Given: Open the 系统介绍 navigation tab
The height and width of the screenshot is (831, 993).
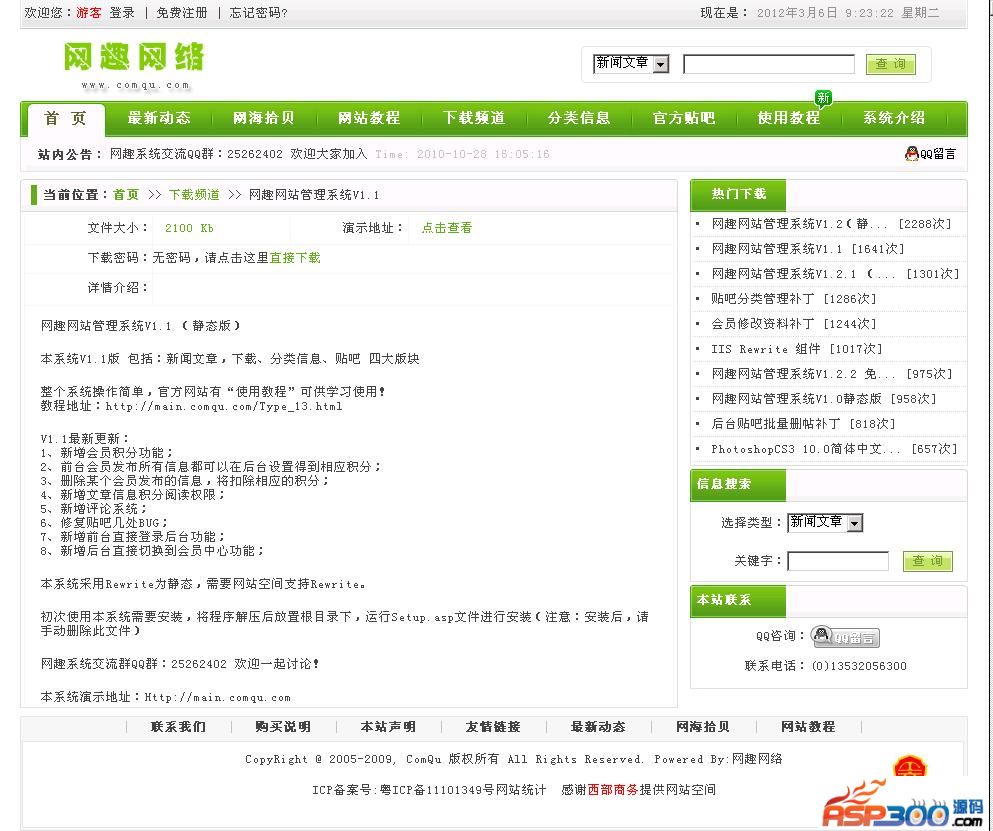Looking at the screenshot, I should pos(894,118).
